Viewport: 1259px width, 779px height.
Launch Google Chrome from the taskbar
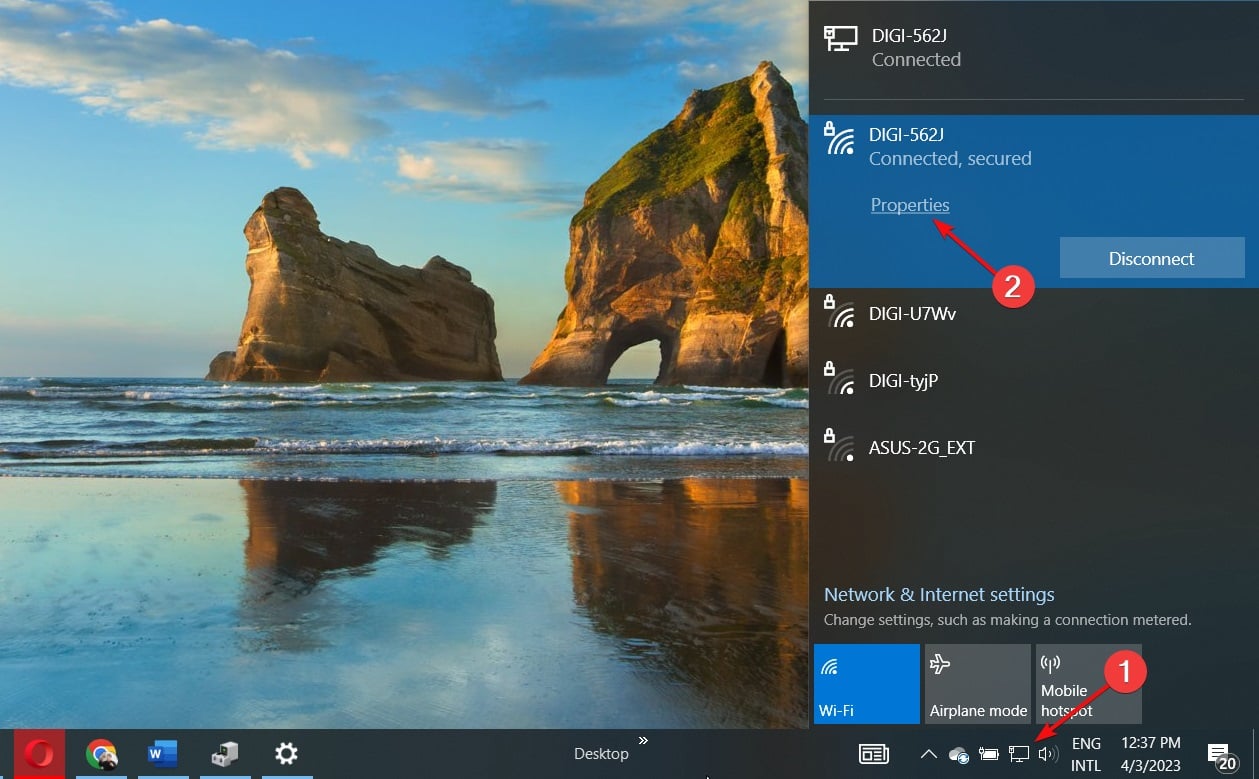coord(101,754)
